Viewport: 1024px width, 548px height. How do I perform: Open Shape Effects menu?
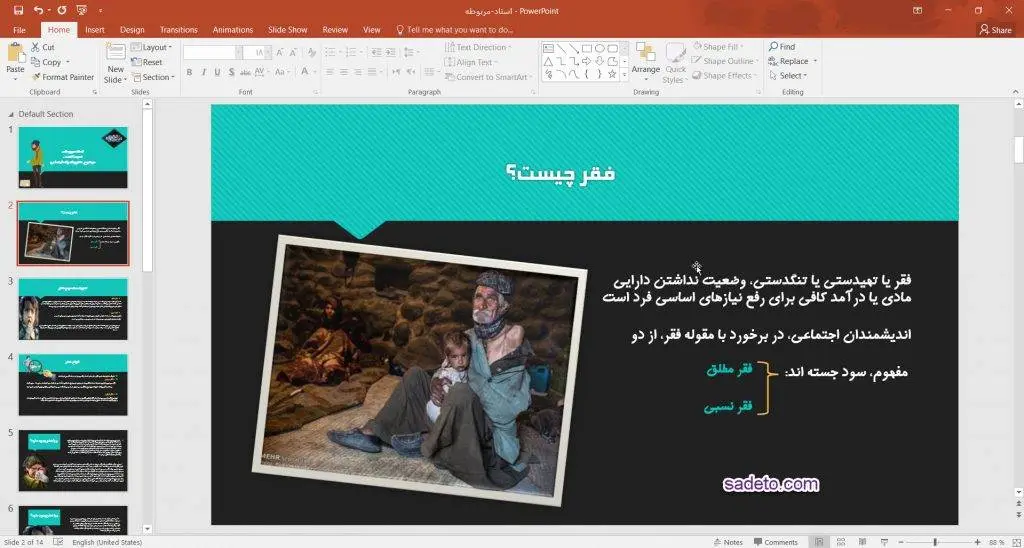click(x=724, y=76)
